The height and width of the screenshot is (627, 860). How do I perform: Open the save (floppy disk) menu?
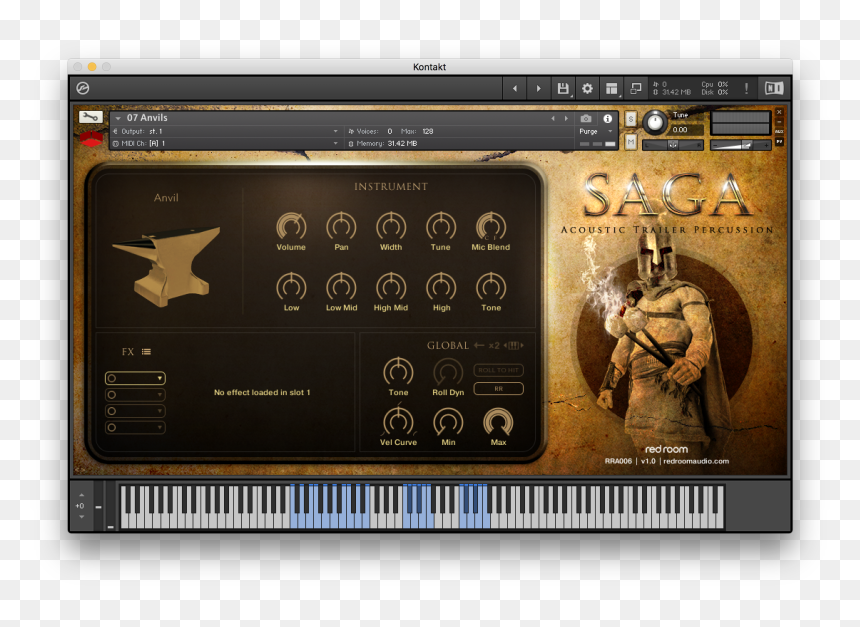tap(563, 88)
